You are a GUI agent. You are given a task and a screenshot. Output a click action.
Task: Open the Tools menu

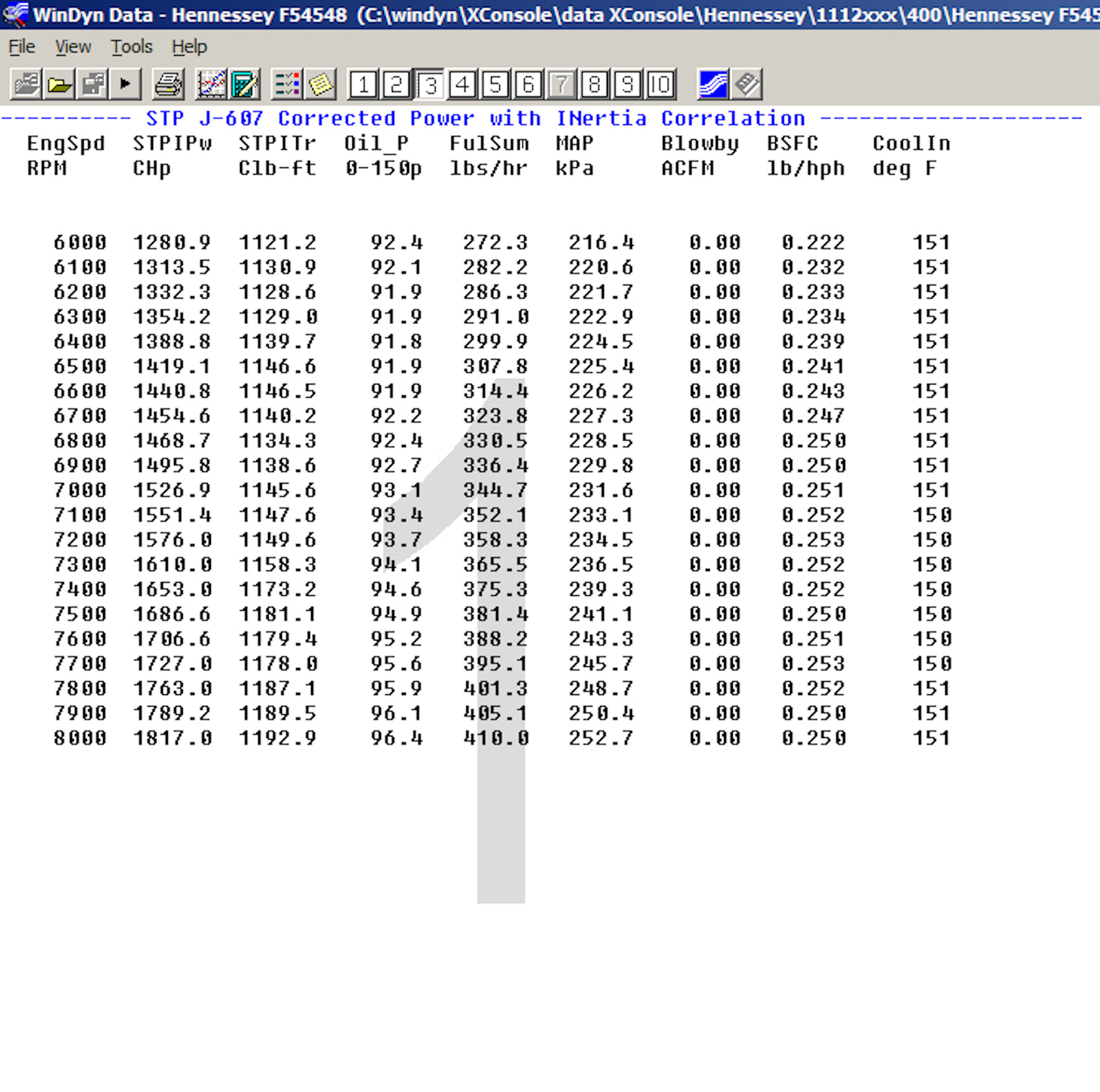click(132, 46)
